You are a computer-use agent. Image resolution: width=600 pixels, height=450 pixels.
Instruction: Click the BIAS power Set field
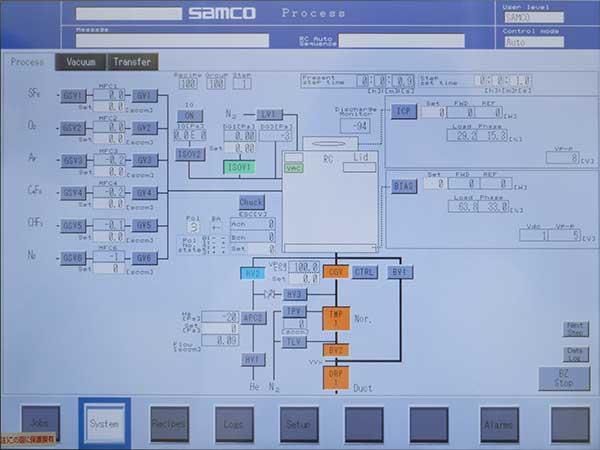pyautogui.click(x=434, y=184)
